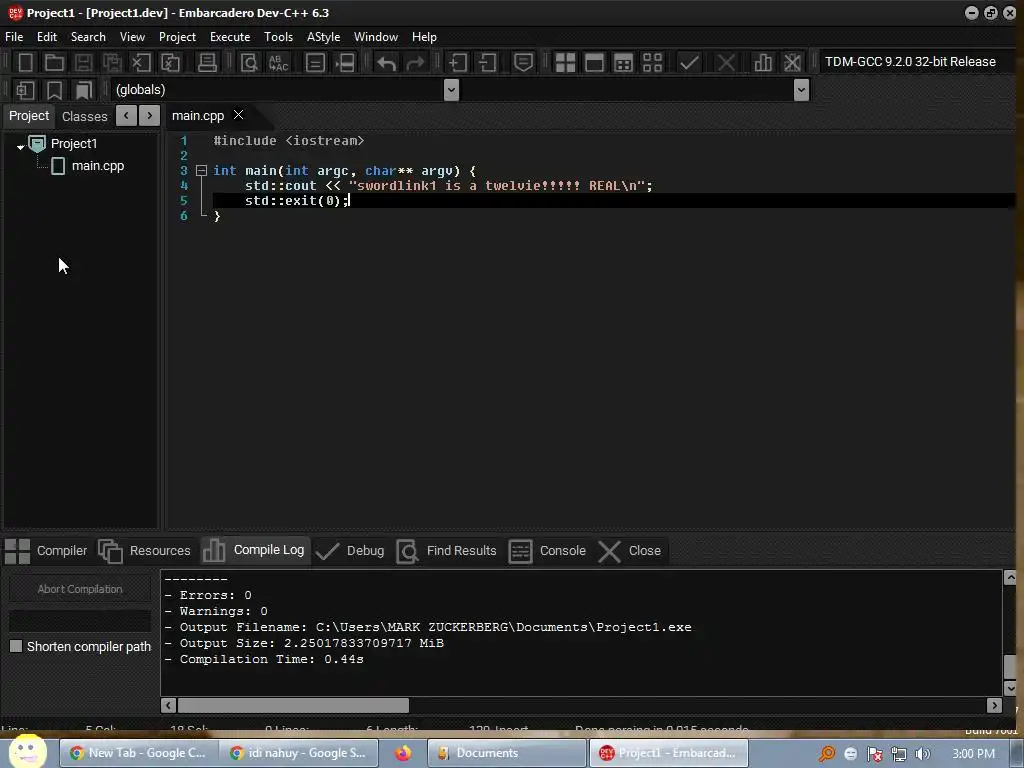
Task: Open the Help menu
Action: point(424,37)
